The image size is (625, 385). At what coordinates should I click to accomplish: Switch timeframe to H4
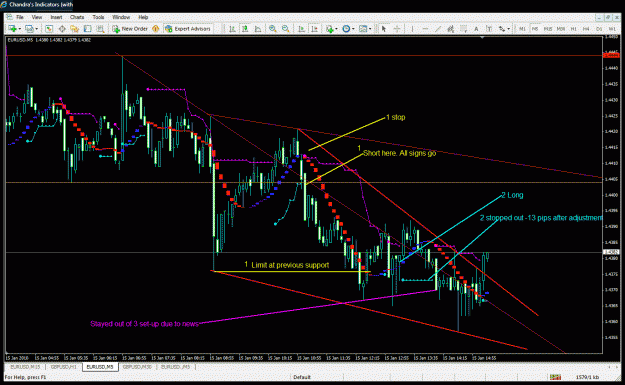tap(586, 29)
